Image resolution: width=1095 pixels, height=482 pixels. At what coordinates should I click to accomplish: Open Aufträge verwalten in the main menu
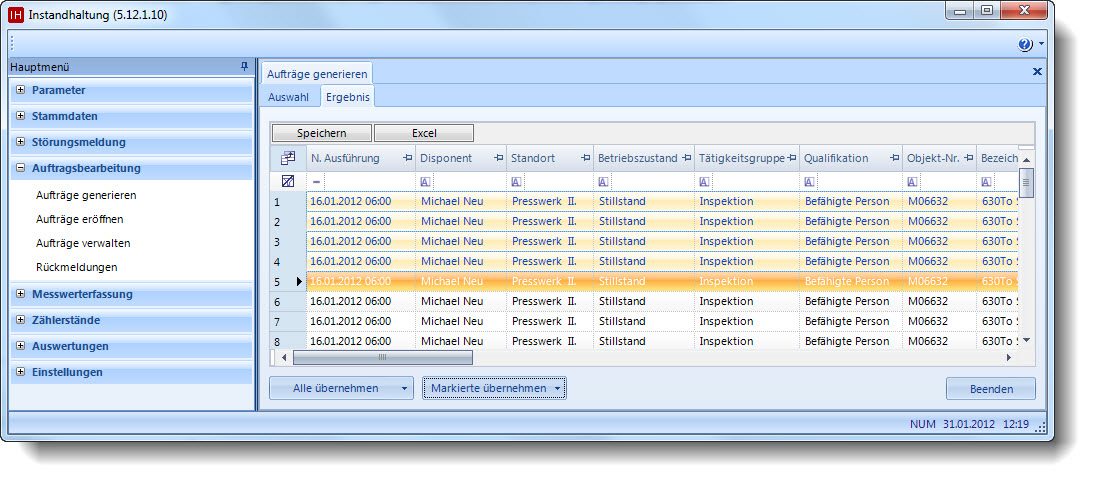click(83, 243)
